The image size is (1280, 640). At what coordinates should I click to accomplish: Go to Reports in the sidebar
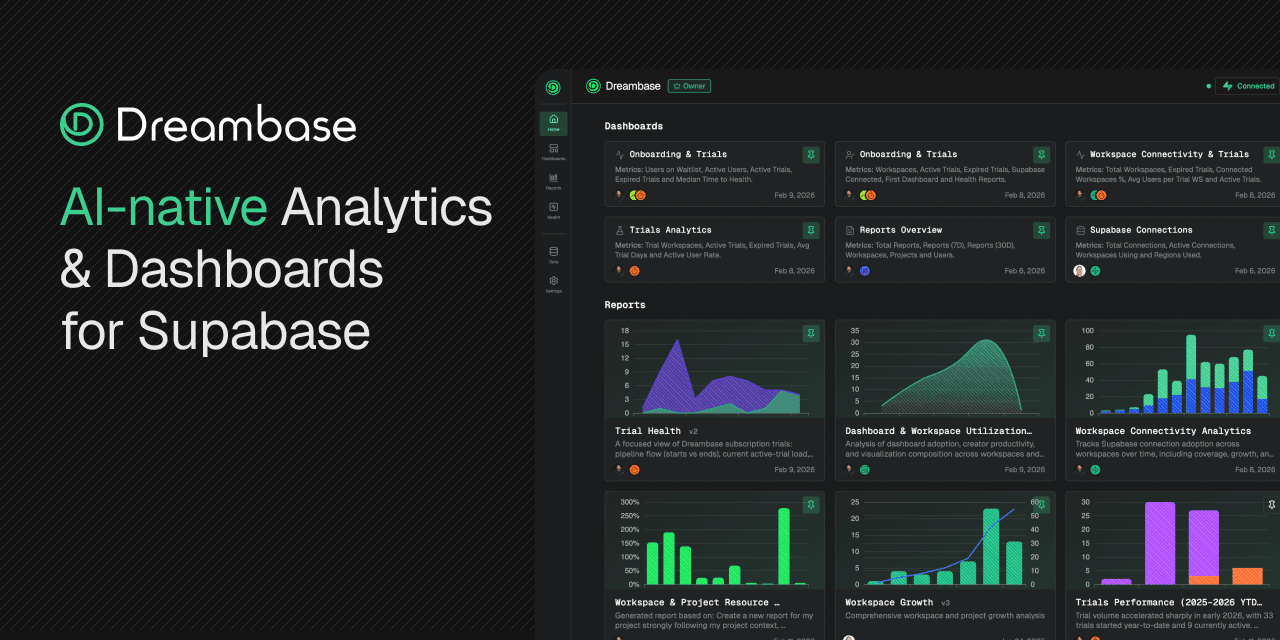click(553, 181)
